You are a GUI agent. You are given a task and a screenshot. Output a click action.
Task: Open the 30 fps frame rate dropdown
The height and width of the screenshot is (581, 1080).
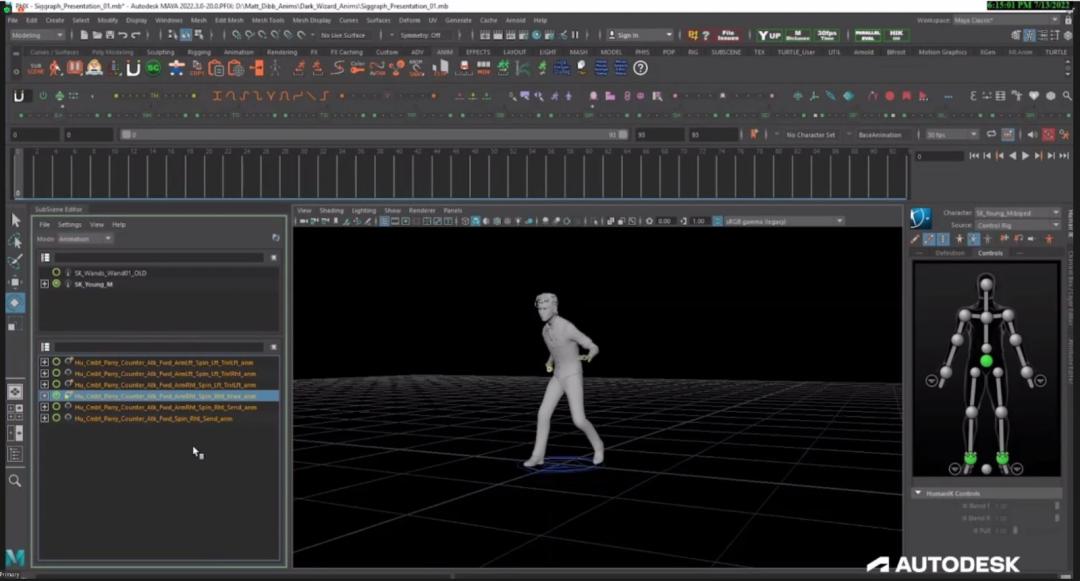(950, 134)
